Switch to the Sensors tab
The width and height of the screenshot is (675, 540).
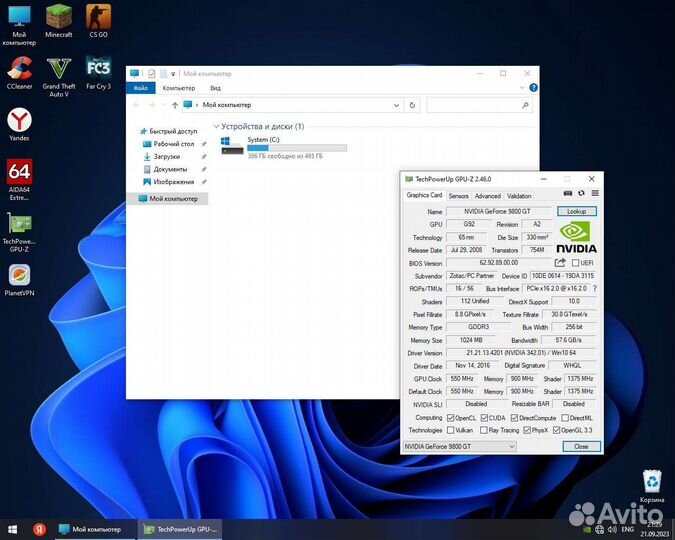coord(458,196)
